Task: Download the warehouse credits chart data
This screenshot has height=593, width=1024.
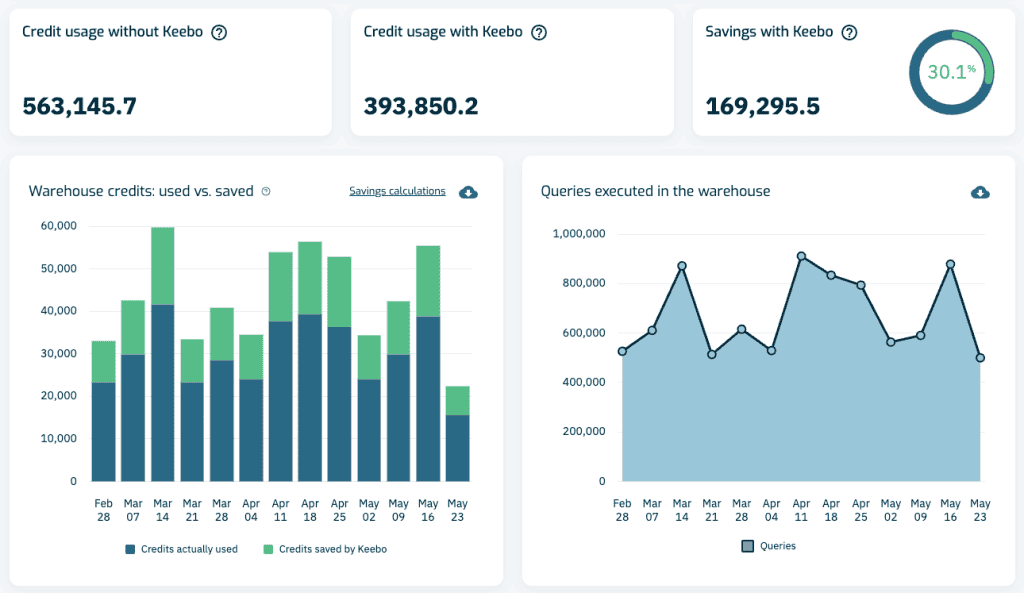Action: coord(468,192)
